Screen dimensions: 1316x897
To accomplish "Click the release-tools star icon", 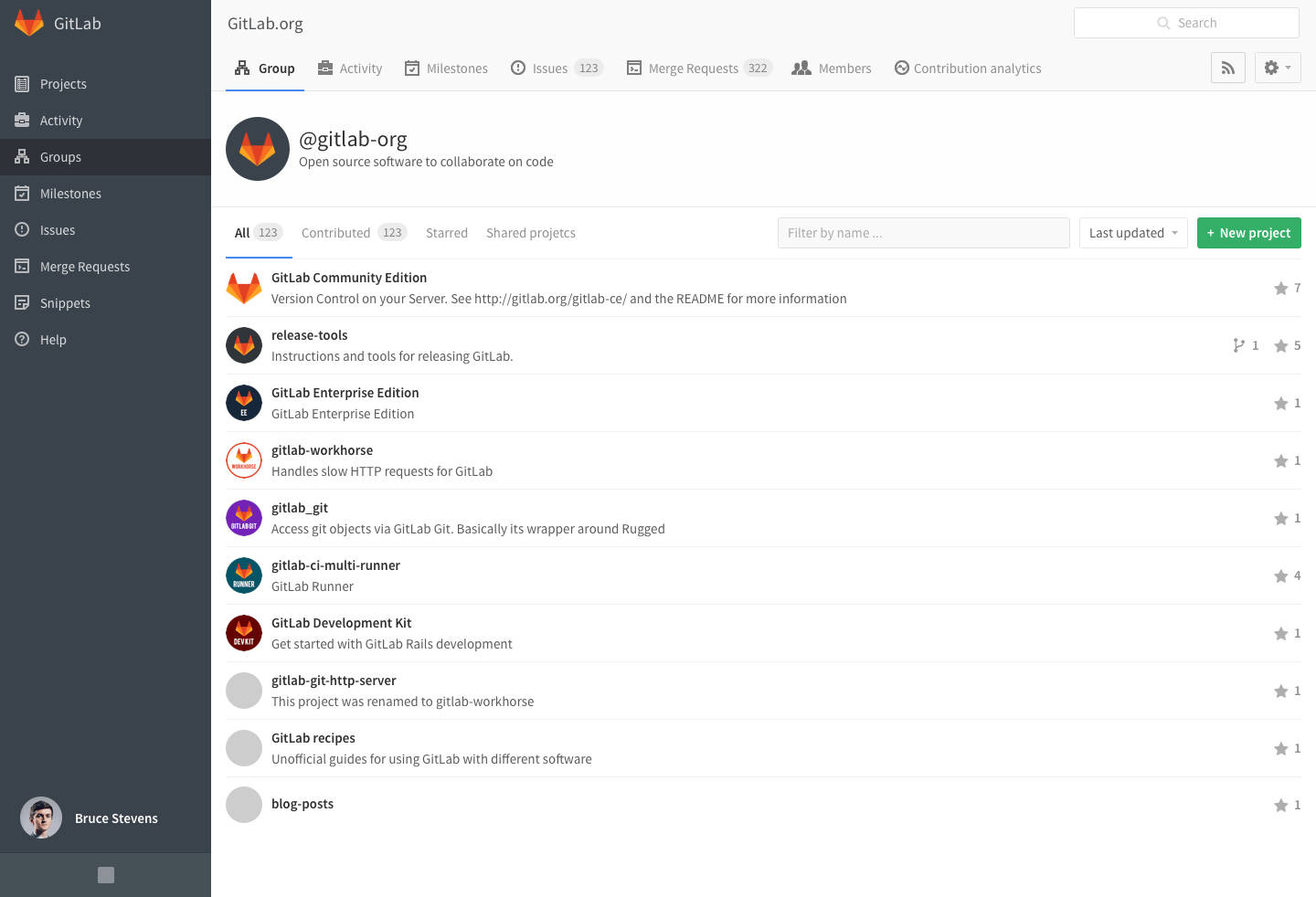I will pos(1281,346).
